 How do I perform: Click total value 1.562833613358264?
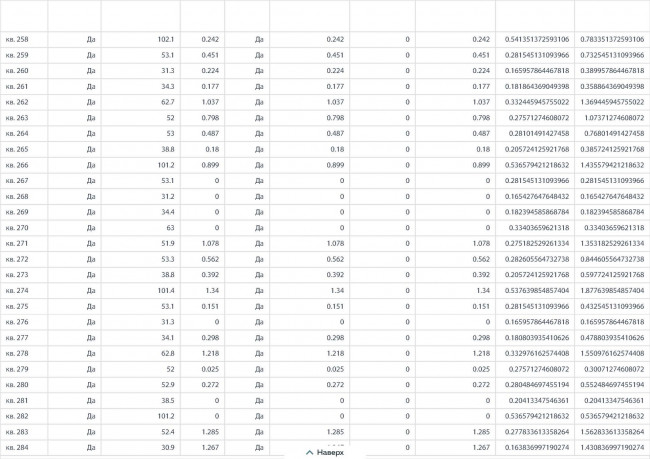pyautogui.click(x=612, y=432)
